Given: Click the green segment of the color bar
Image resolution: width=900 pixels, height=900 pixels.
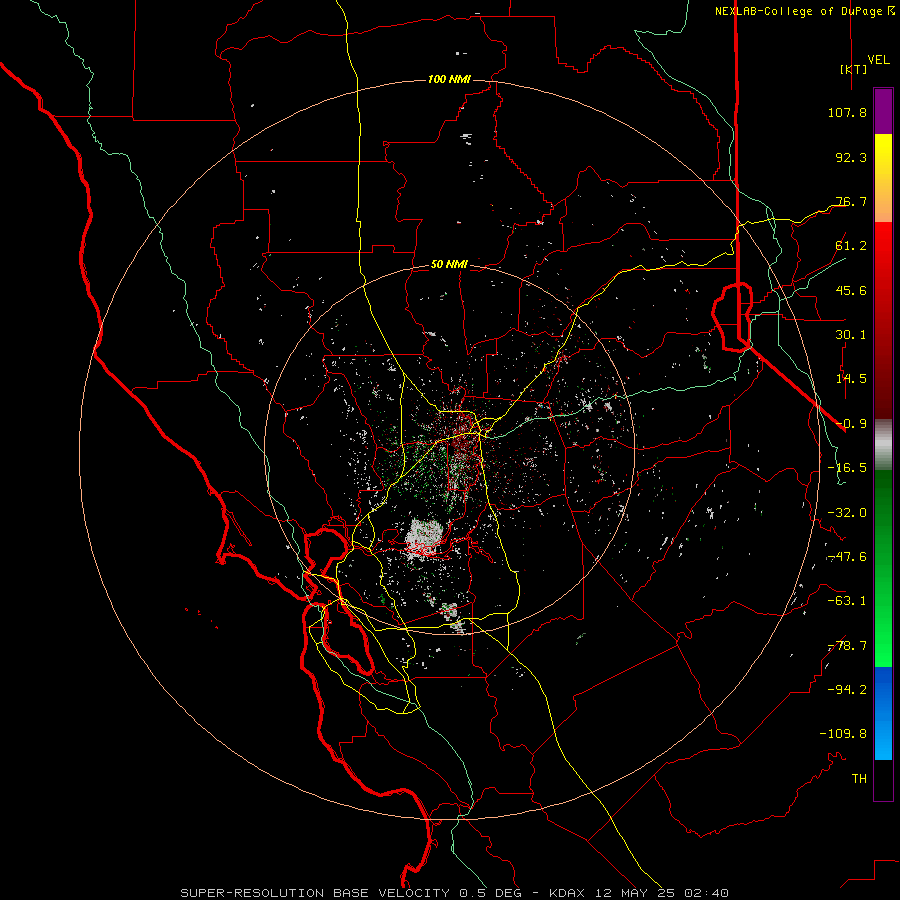Looking at the screenshot, I should [883, 568].
